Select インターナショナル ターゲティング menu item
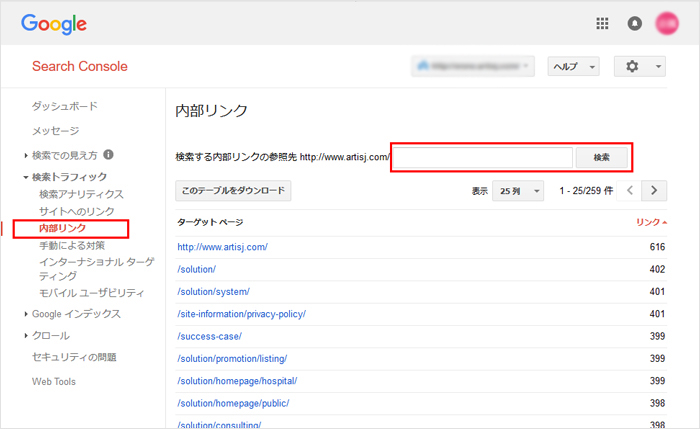700x429 pixels. 96,269
